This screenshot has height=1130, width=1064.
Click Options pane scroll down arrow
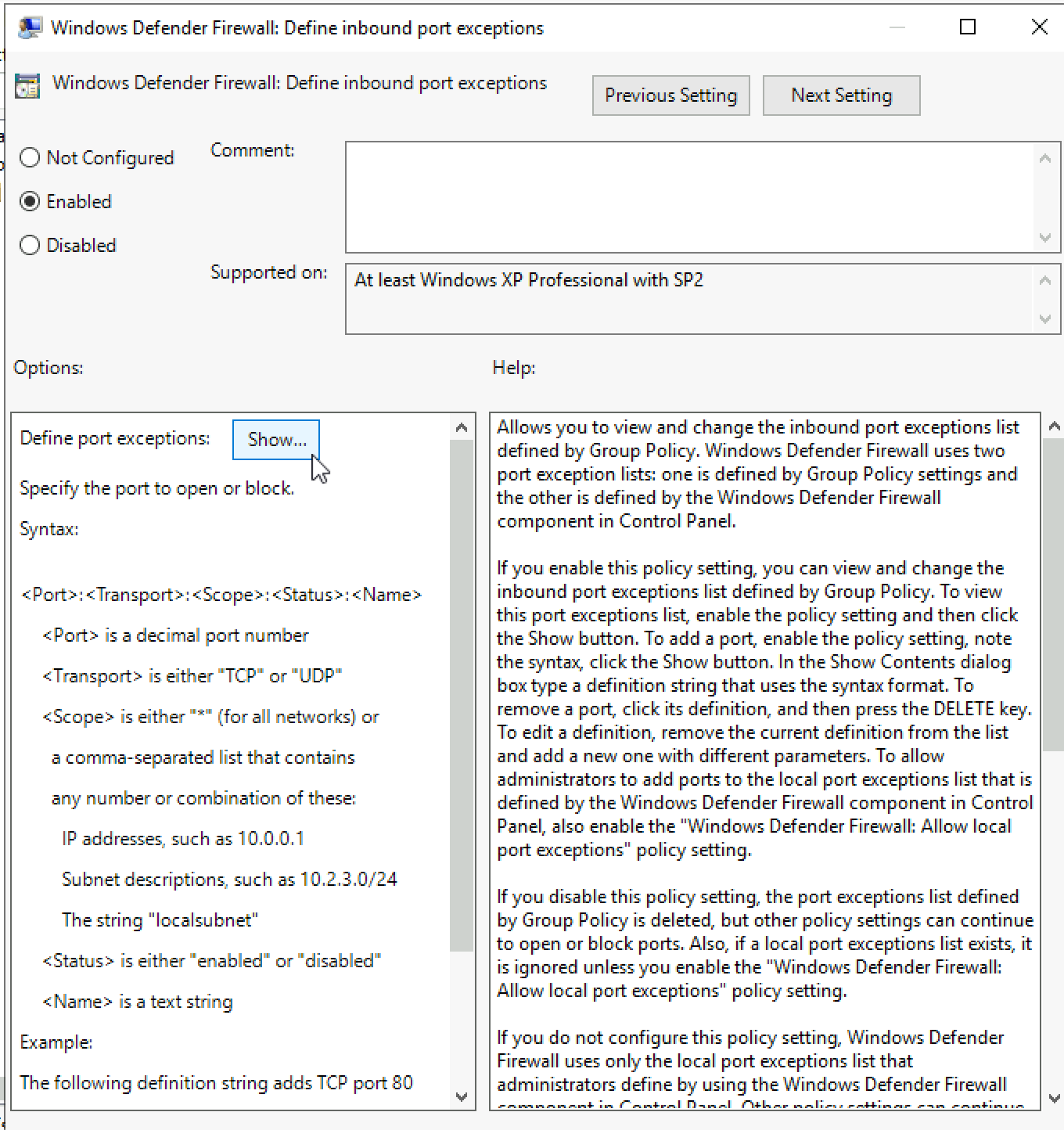click(x=462, y=1097)
